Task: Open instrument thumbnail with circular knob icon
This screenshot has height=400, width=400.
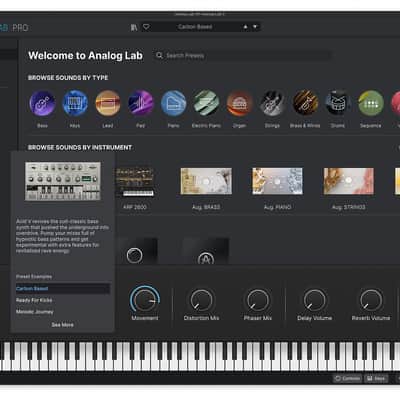Action: pyautogui.click(x=135, y=252)
